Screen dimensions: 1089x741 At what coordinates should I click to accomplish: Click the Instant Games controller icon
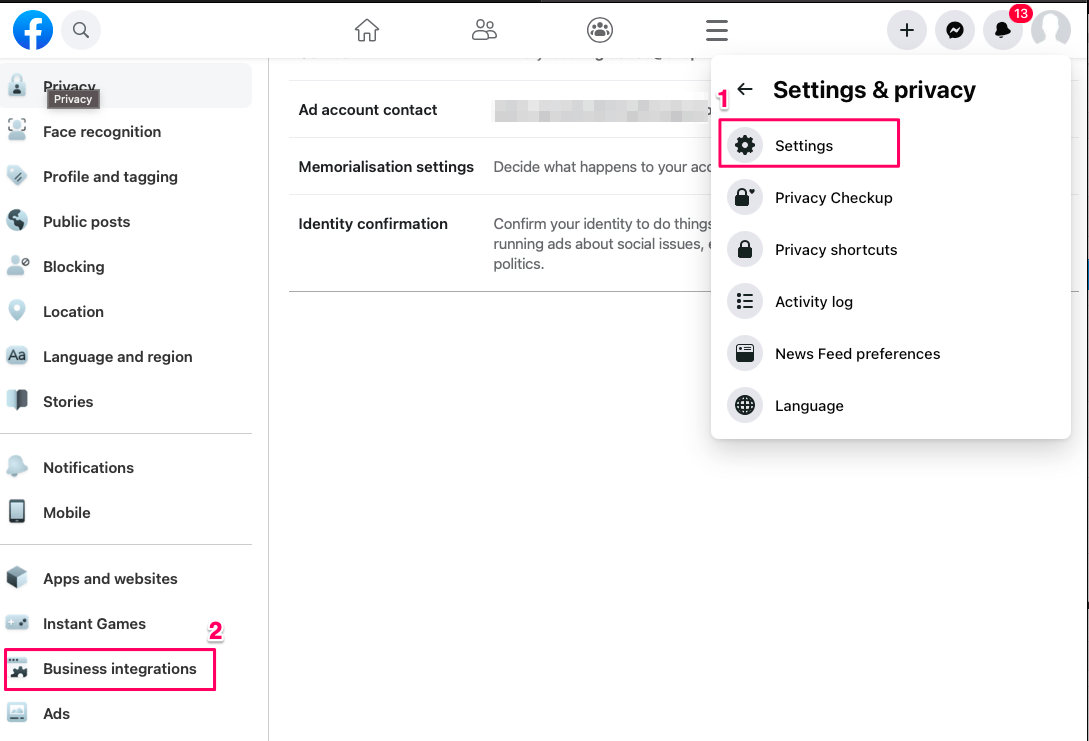tap(17, 623)
